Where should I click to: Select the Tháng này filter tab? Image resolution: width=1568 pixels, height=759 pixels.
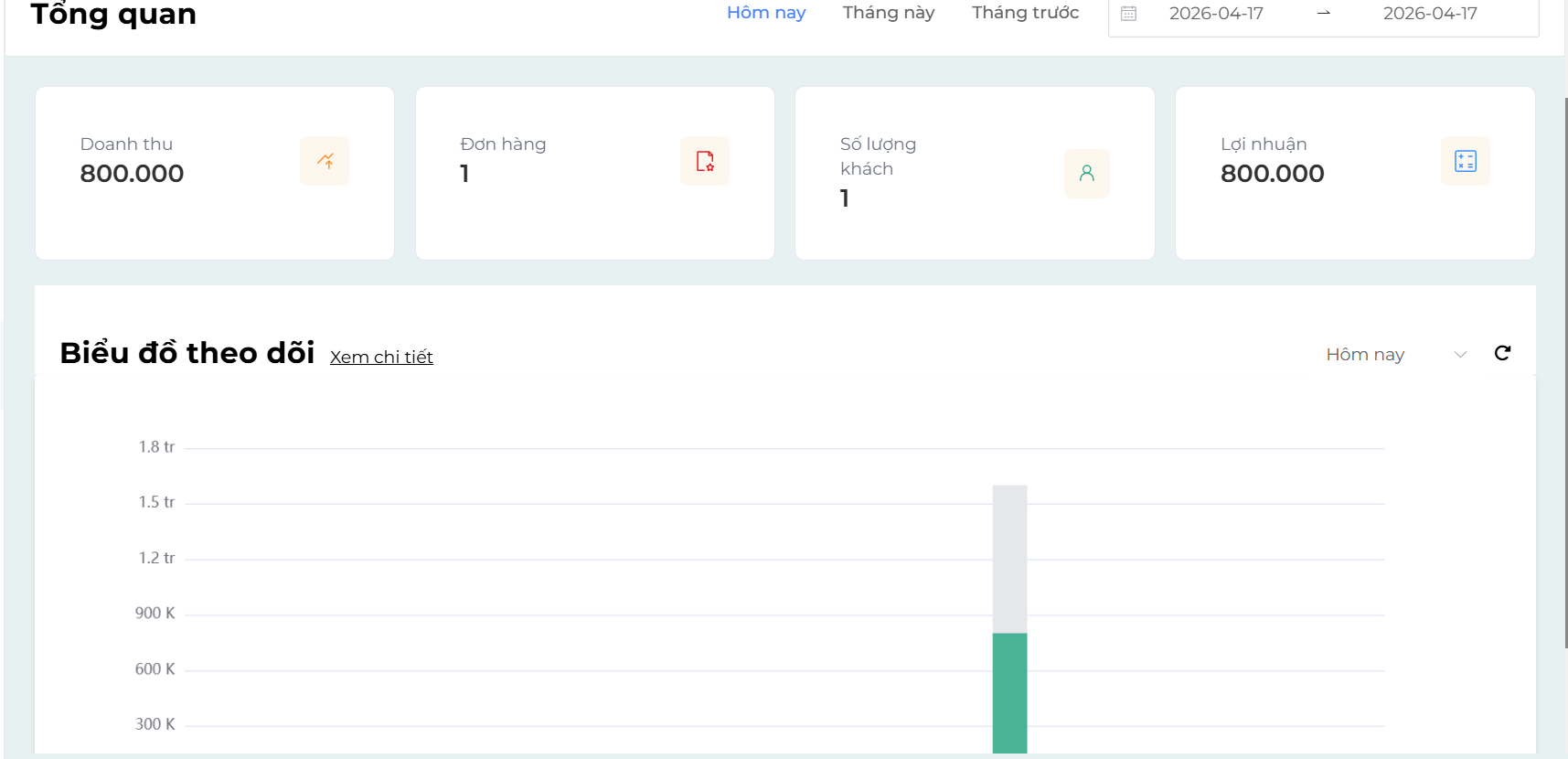tap(888, 13)
